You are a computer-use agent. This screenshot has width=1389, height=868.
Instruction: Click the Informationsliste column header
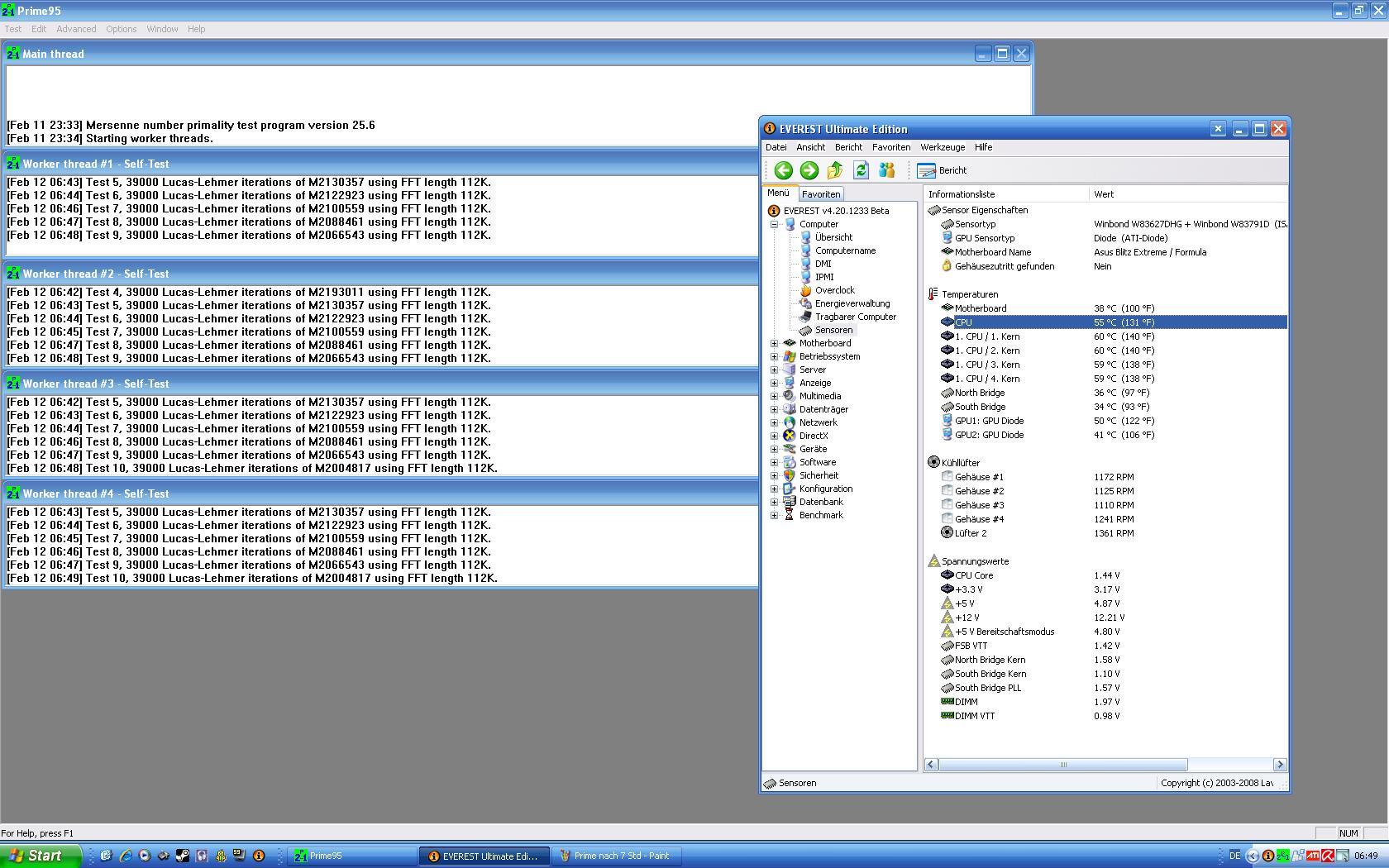pos(1006,194)
